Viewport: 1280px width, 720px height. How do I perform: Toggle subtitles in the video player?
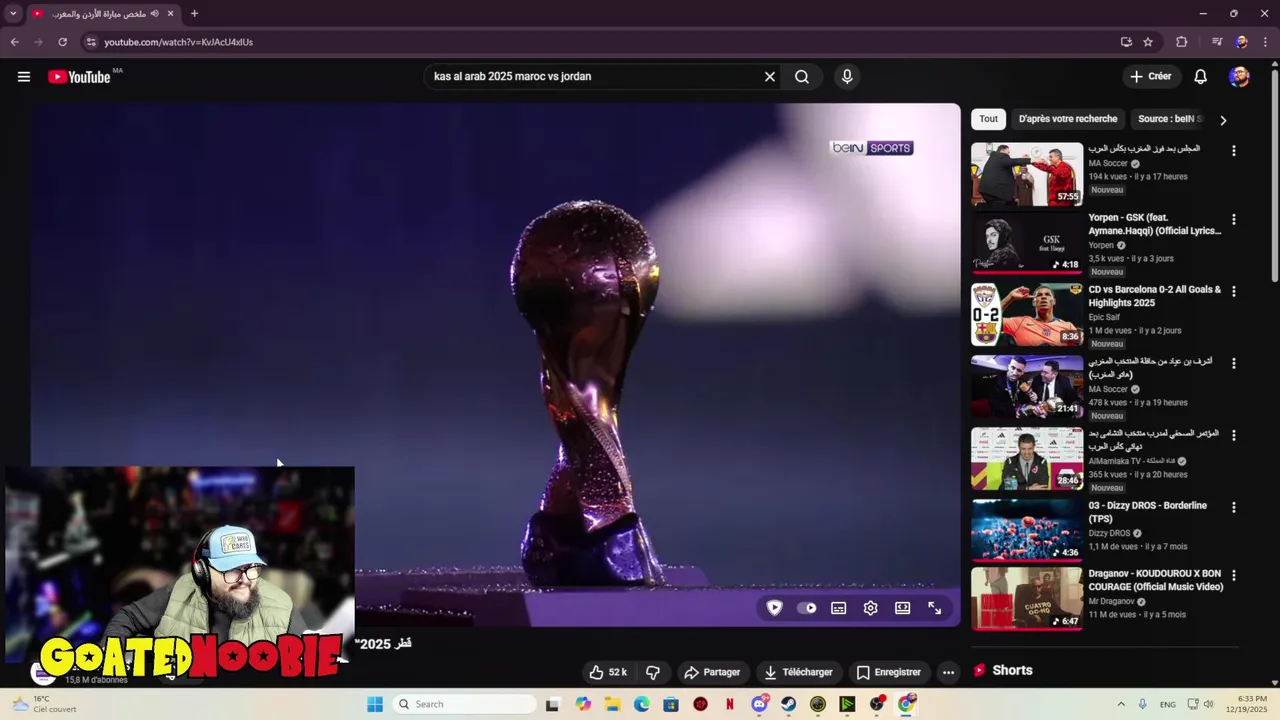pos(839,608)
